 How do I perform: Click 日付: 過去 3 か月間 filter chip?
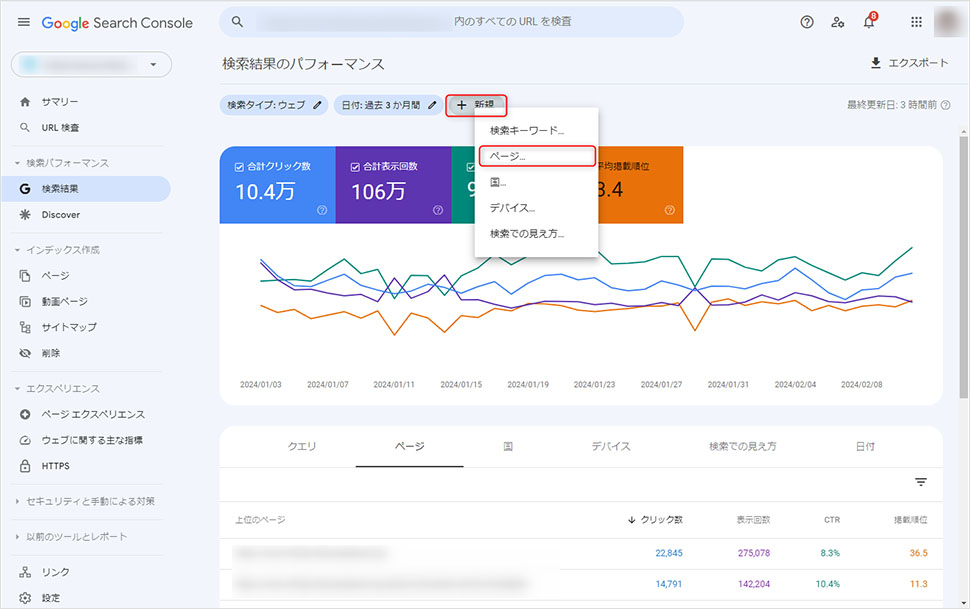[x=389, y=105]
